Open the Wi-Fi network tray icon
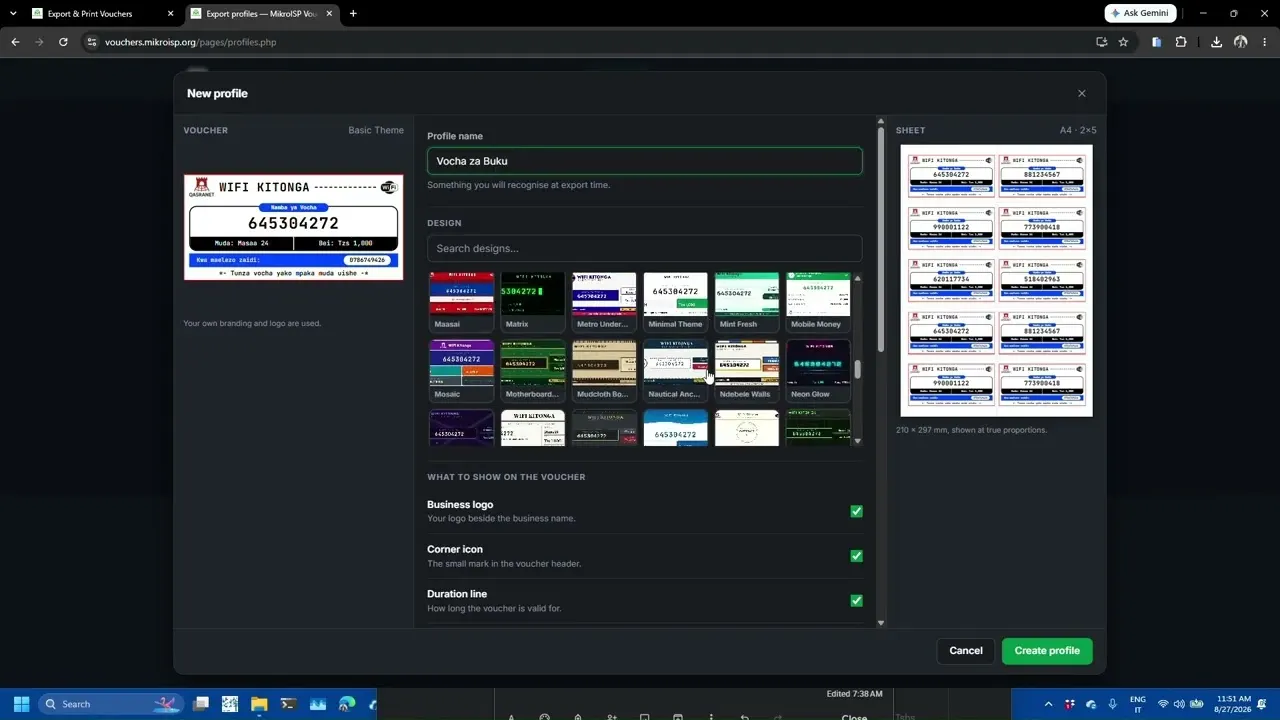This screenshot has width=1280, height=720. 1163,704
